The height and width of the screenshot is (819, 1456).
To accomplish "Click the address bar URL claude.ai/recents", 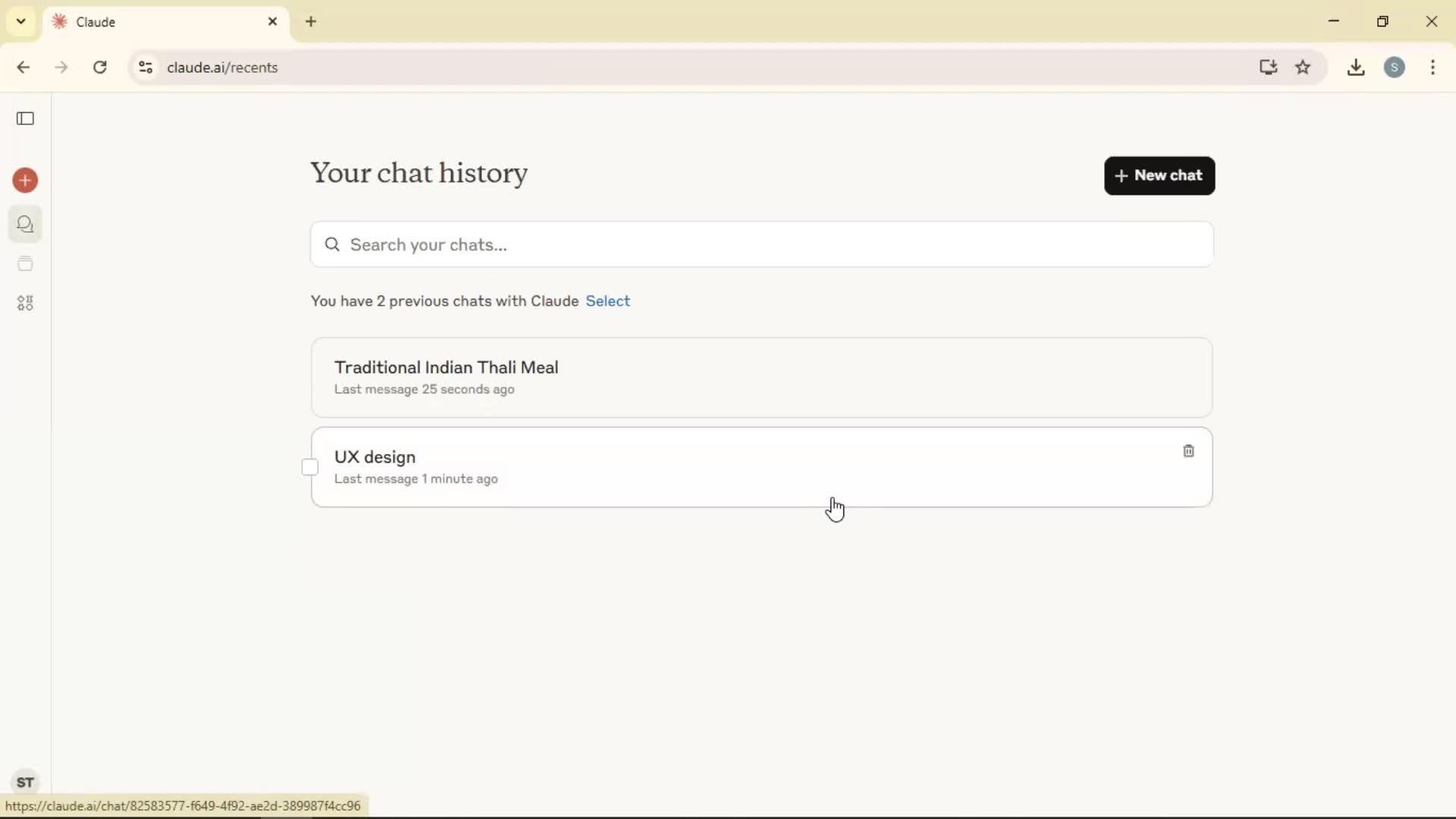I will pos(222,67).
